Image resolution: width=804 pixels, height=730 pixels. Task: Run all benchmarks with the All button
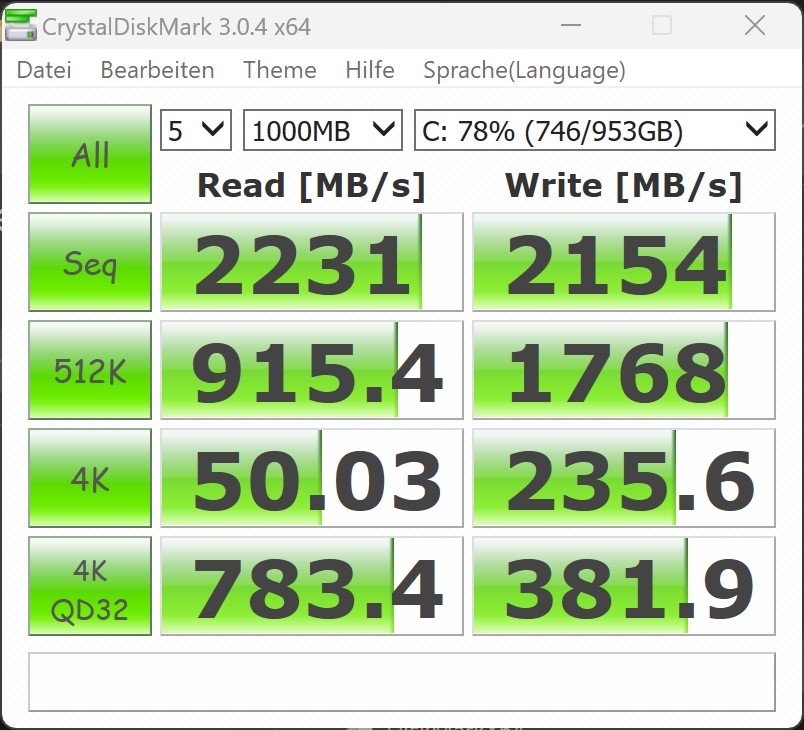click(90, 154)
